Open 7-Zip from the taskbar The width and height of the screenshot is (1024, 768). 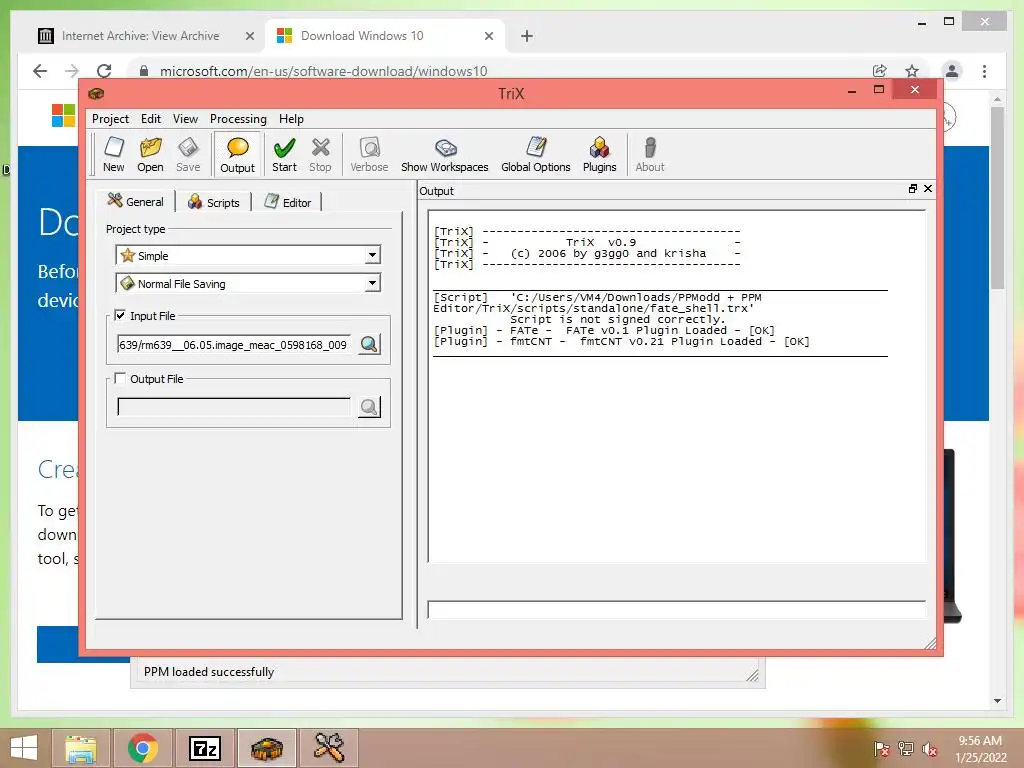pyautogui.click(x=204, y=748)
